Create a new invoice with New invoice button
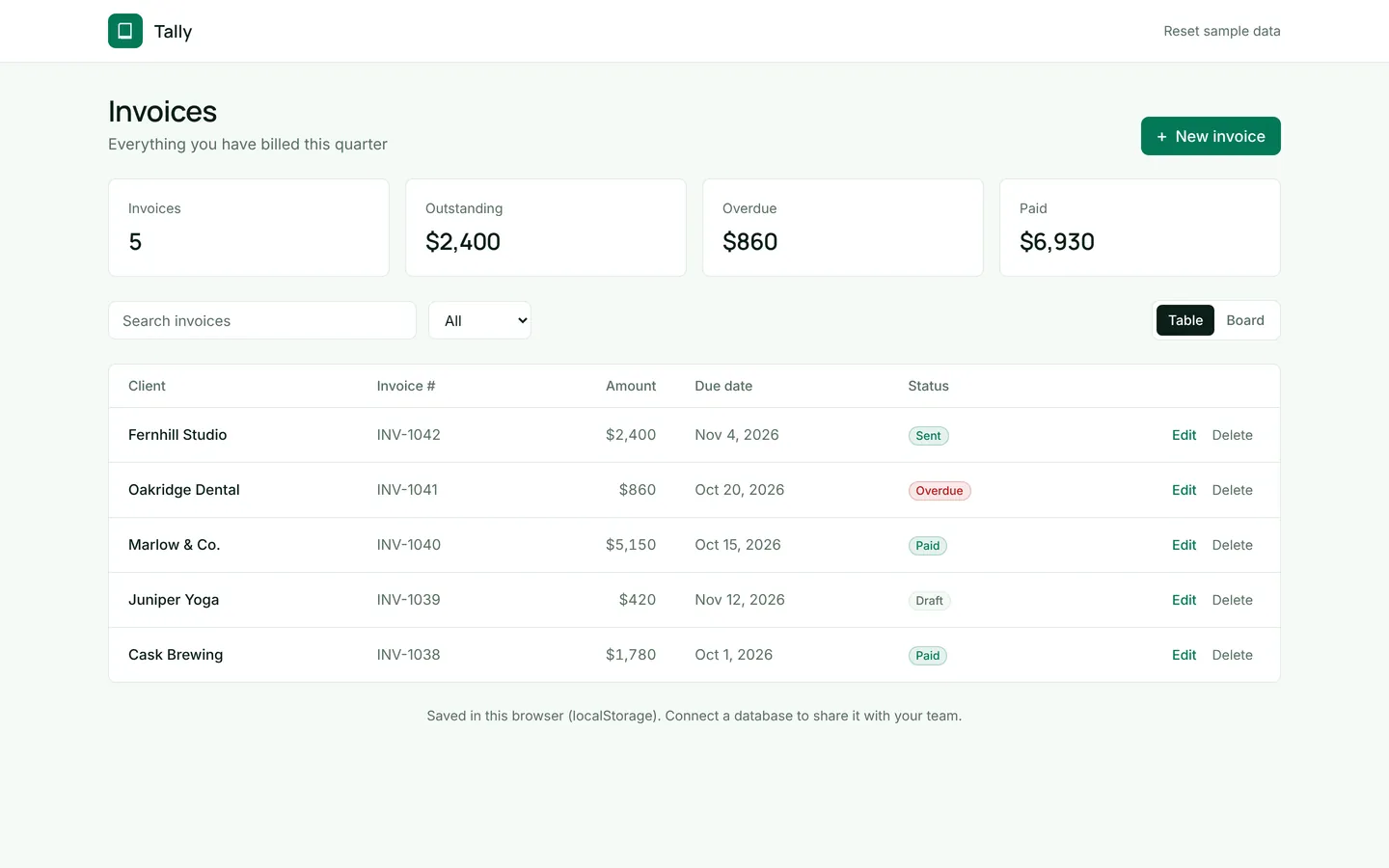 pos(1211,136)
